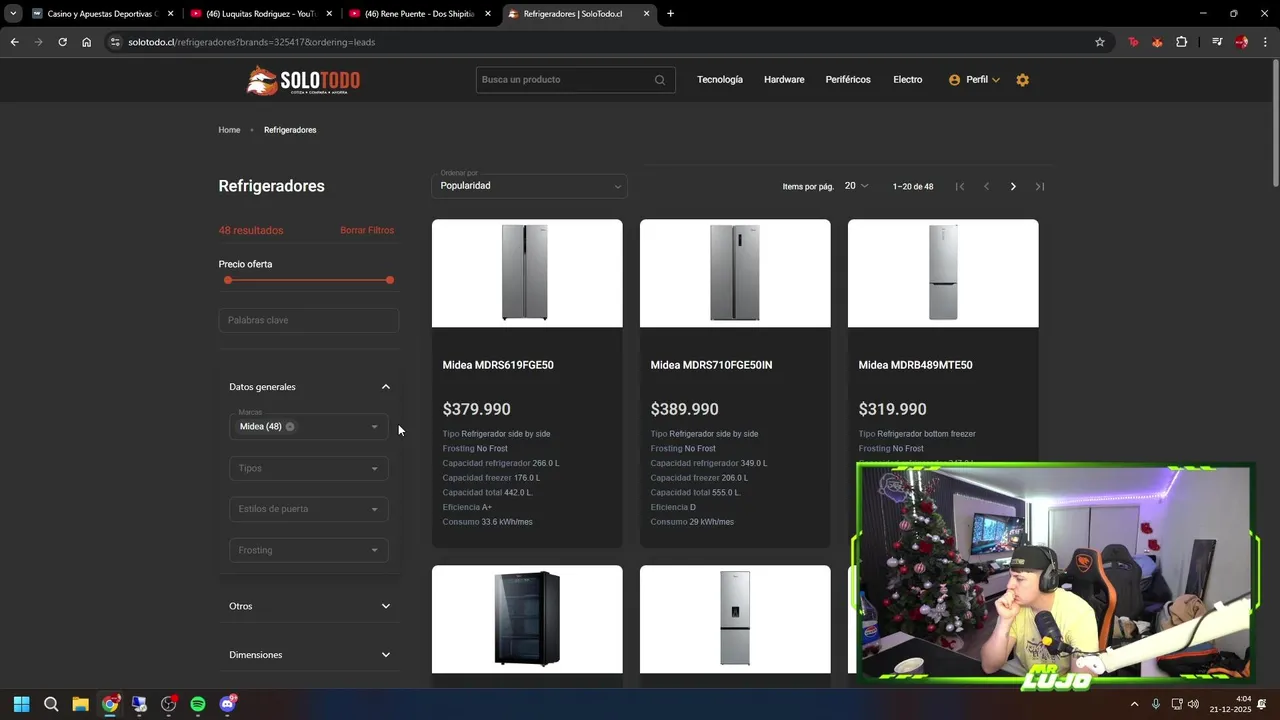Screen dimensions: 1280x720
Task: Click right handle of Precio oferta slider
Action: click(390, 280)
